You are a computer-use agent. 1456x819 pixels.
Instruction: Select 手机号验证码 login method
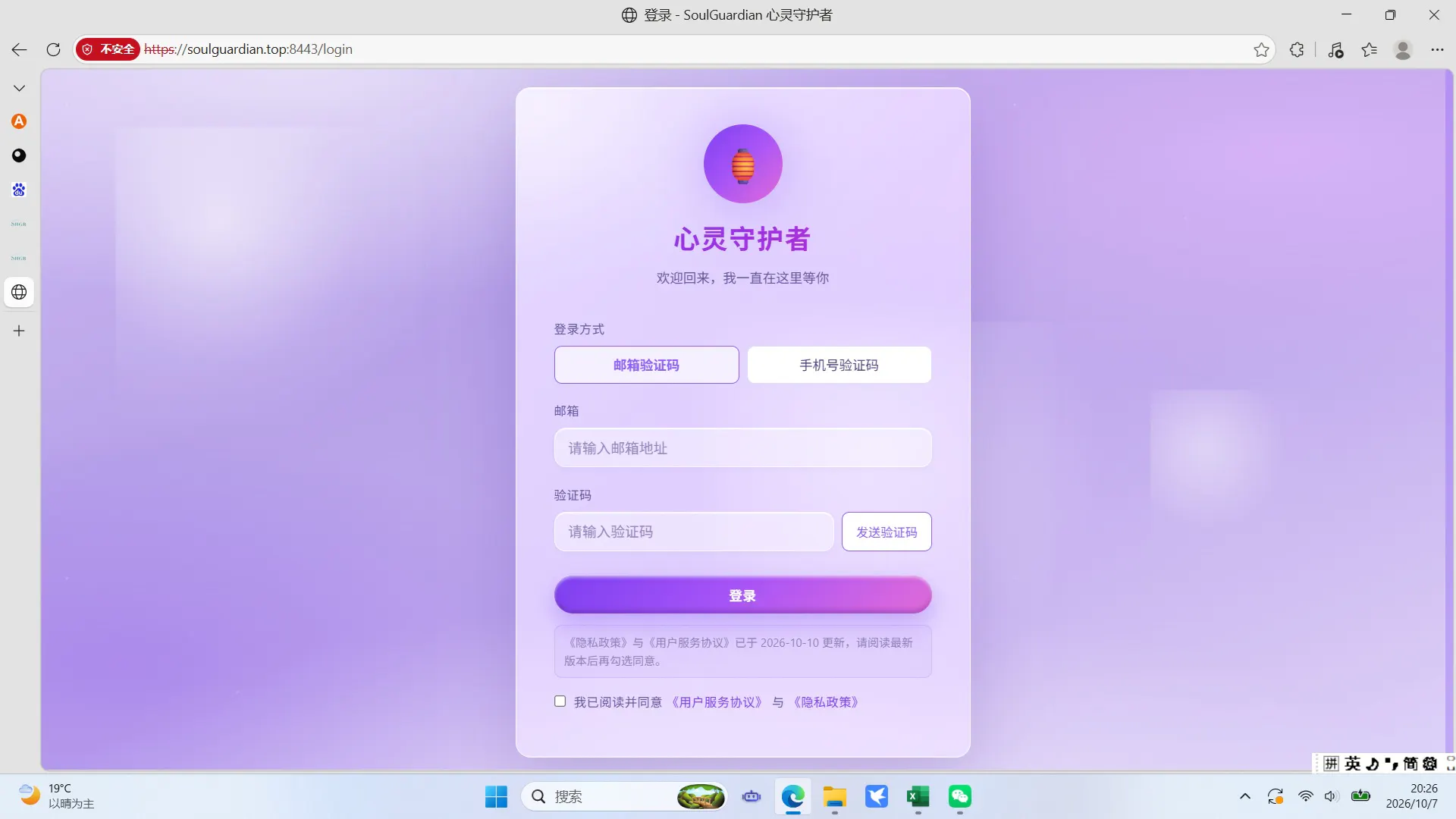pyautogui.click(x=839, y=365)
